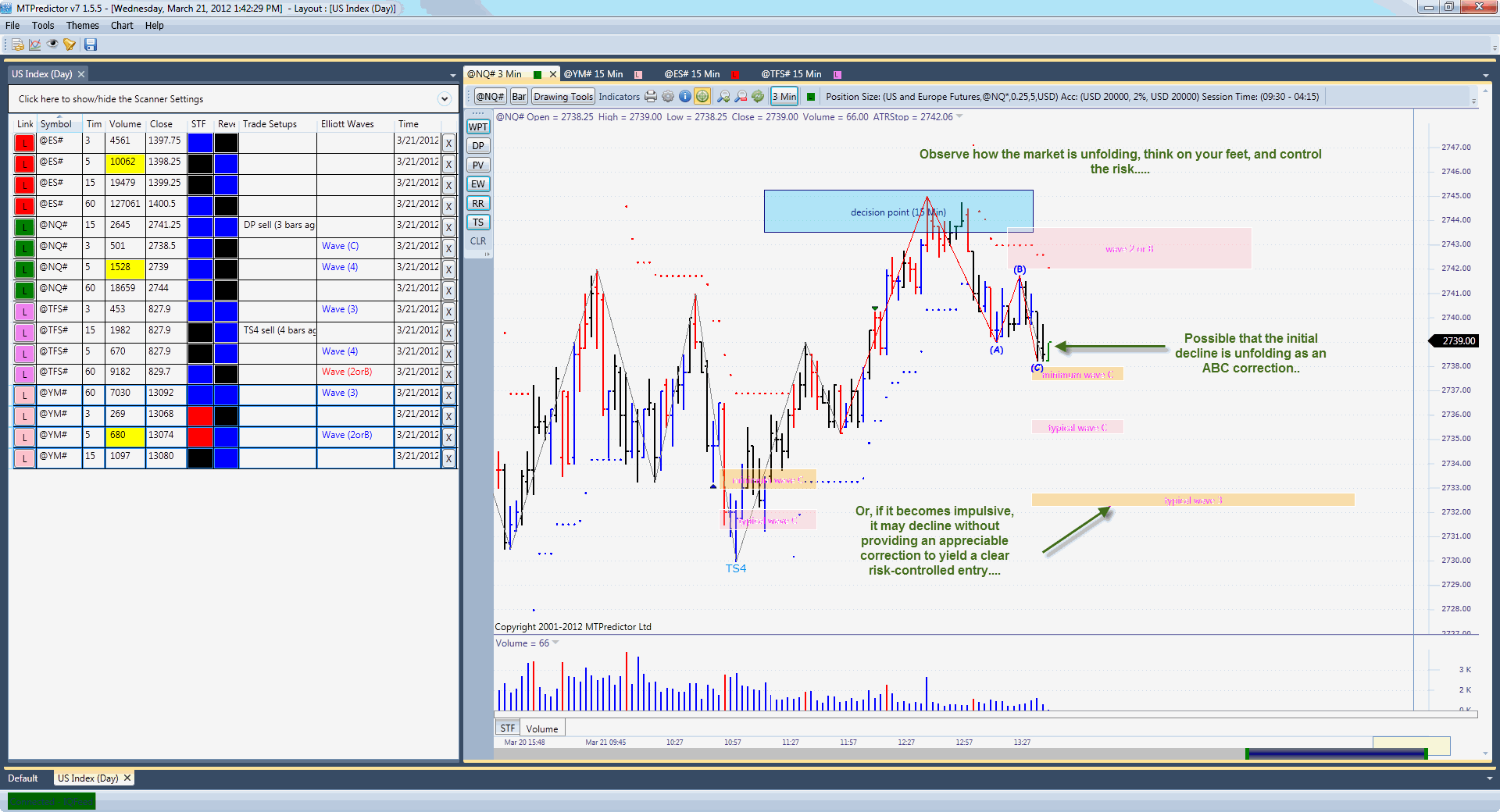Toggle link button on @NQ# 15 row
1500x812 pixels.
pyautogui.click(x=25, y=227)
